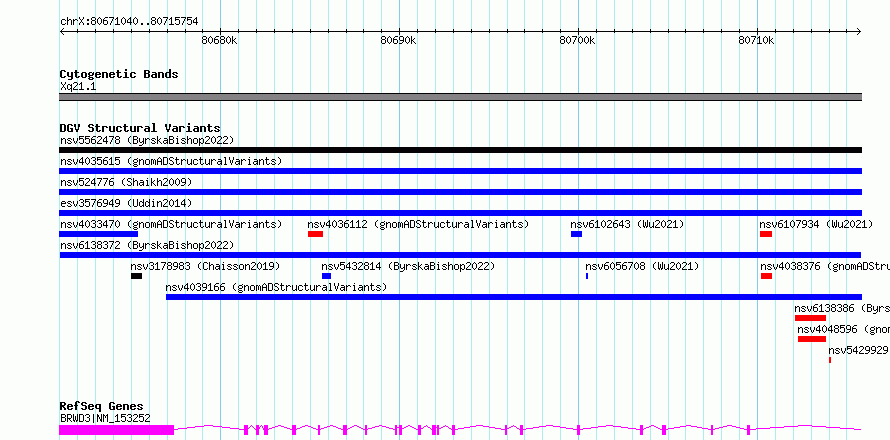Click the Xq21.1 band label
Viewport: 890px width, 440px height.
[78, 86]
